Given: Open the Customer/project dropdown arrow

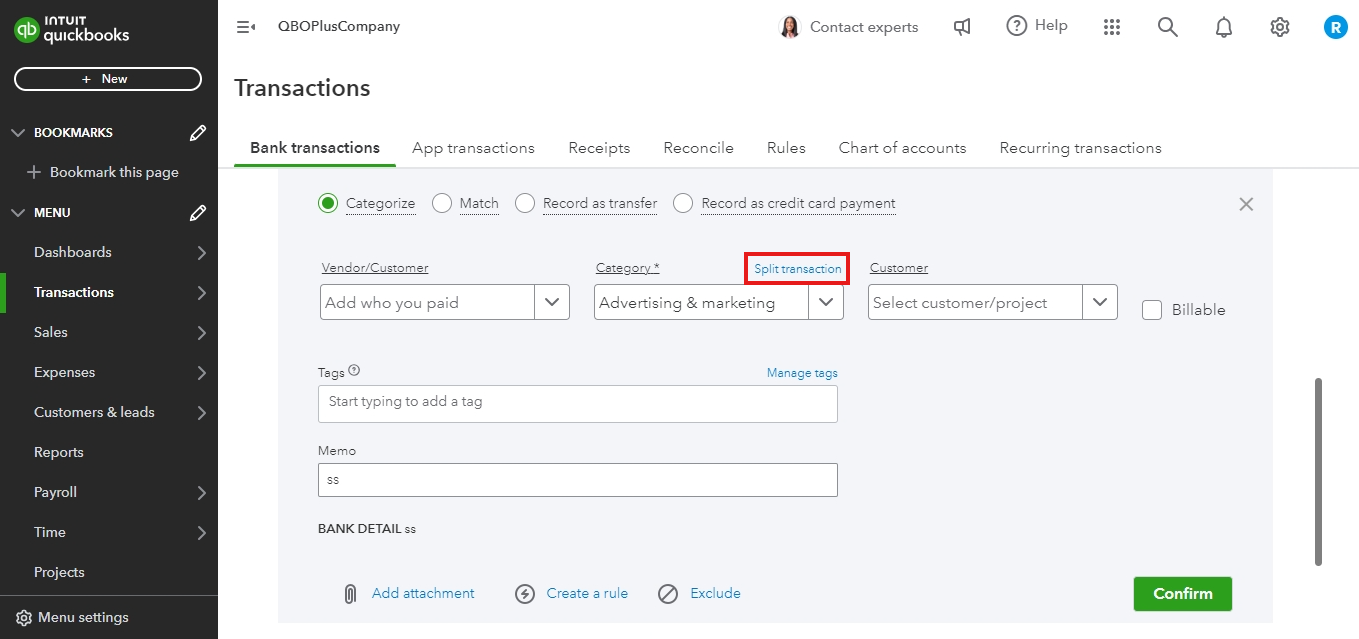Looking at the screenshot, I should point(1100,303).
